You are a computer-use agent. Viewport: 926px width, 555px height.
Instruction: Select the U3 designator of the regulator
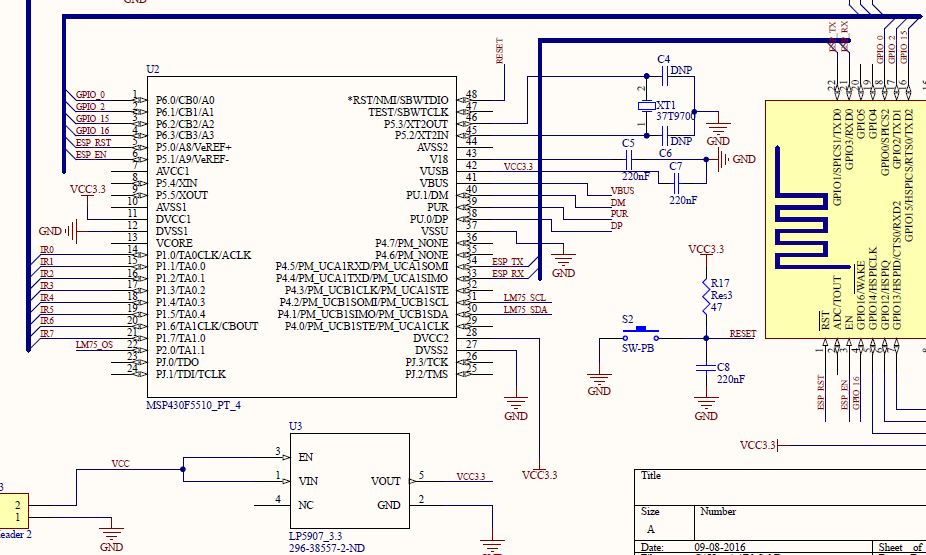[x=295, y=426]
